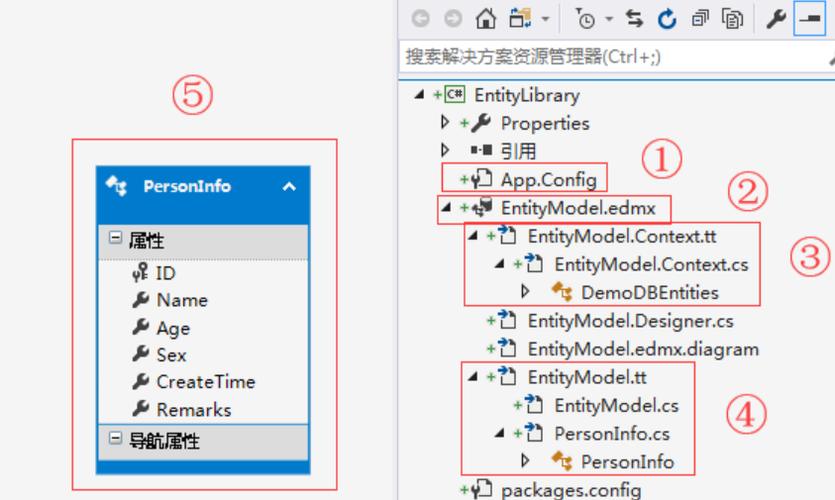The width and height of the screenshot is (835, 500).
Task: Select EntityModel.edmx.diagram file
Action: click(643, 349)
